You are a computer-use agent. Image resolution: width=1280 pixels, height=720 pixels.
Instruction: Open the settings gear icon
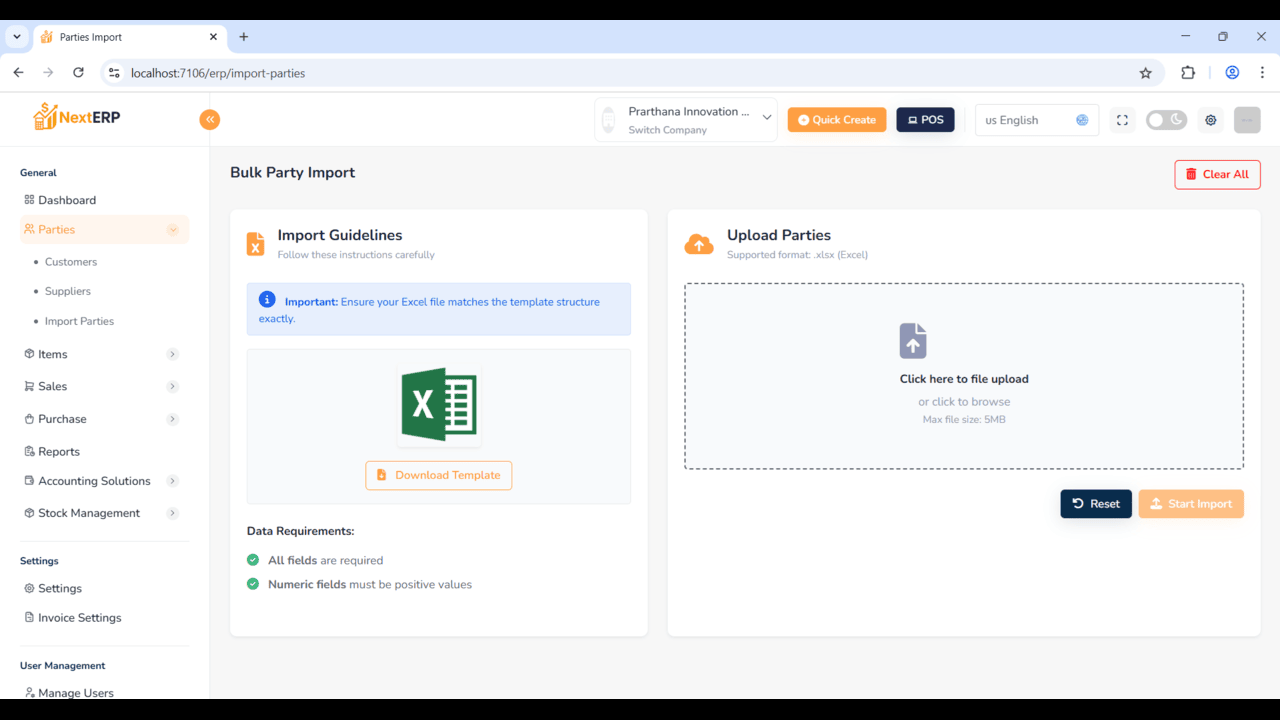(1210, 119)
